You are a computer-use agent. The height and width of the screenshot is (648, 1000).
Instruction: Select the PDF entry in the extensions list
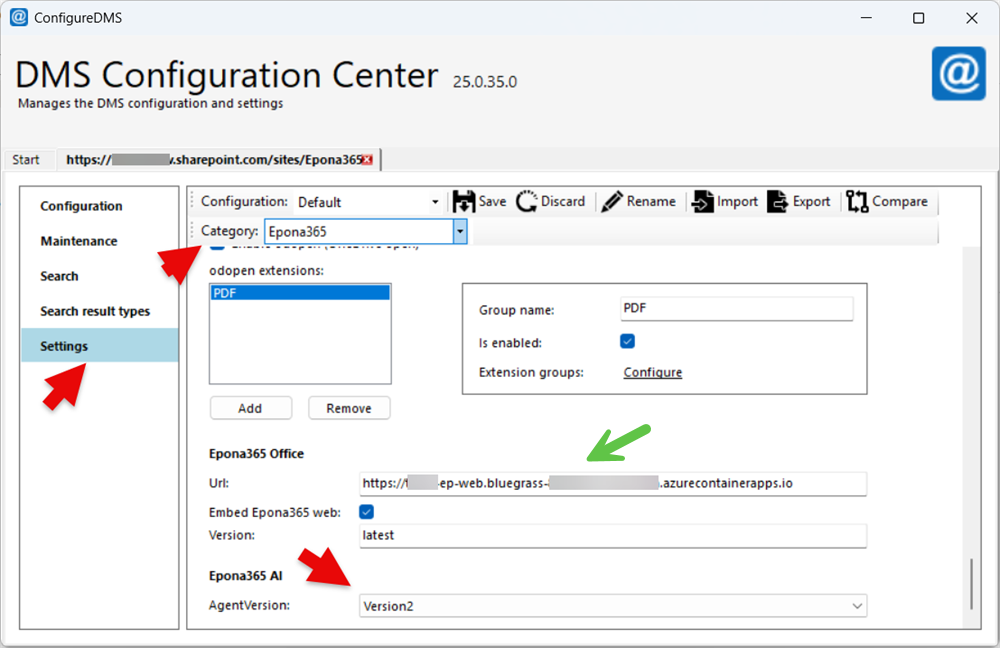300,293
